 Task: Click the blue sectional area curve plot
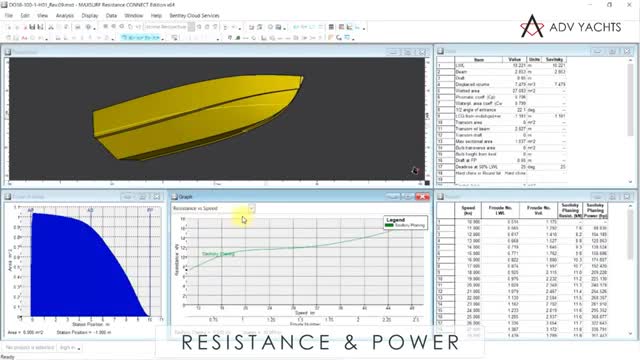click(x=82, y=269)
